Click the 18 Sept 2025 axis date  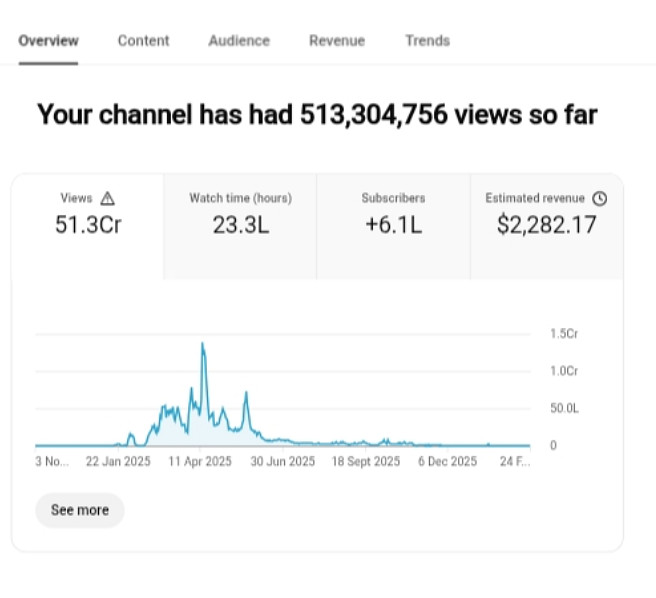pos(365,461)
